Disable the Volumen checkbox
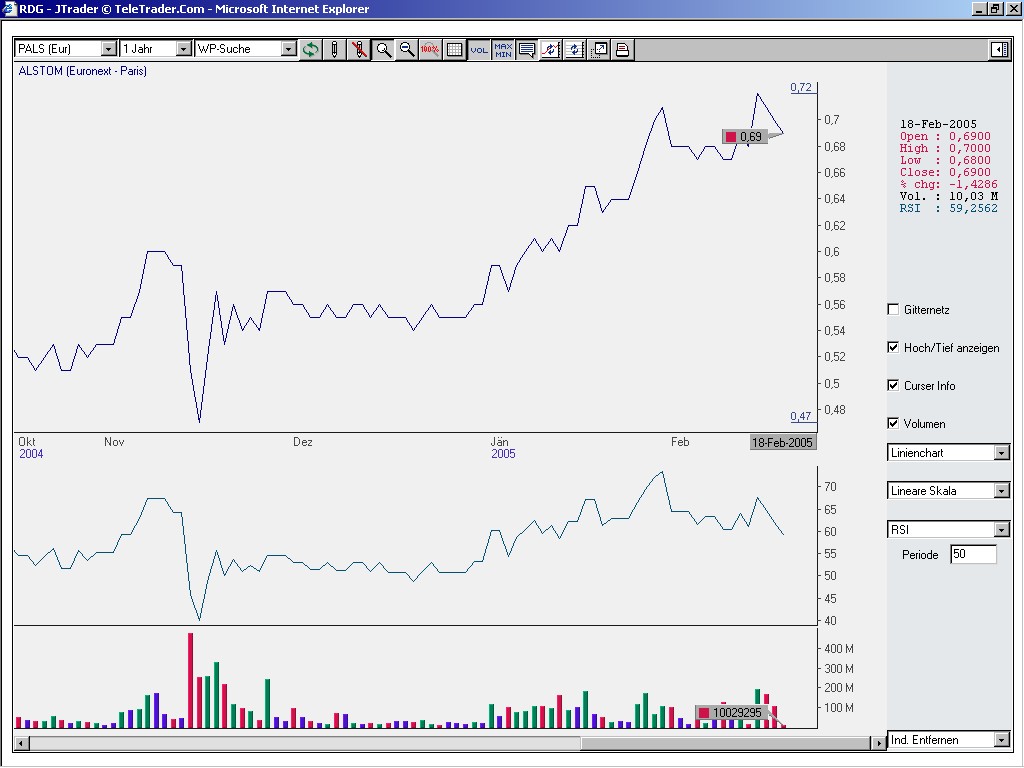This screenshot has height=768, width=1024. click(894, 424)
